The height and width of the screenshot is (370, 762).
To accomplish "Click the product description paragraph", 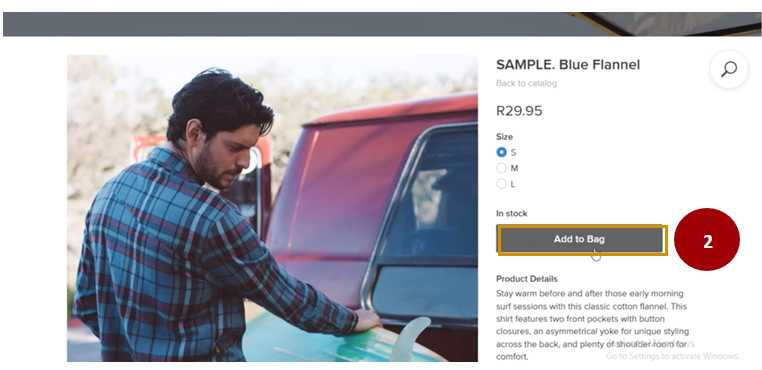I will [x=592, y=325].
